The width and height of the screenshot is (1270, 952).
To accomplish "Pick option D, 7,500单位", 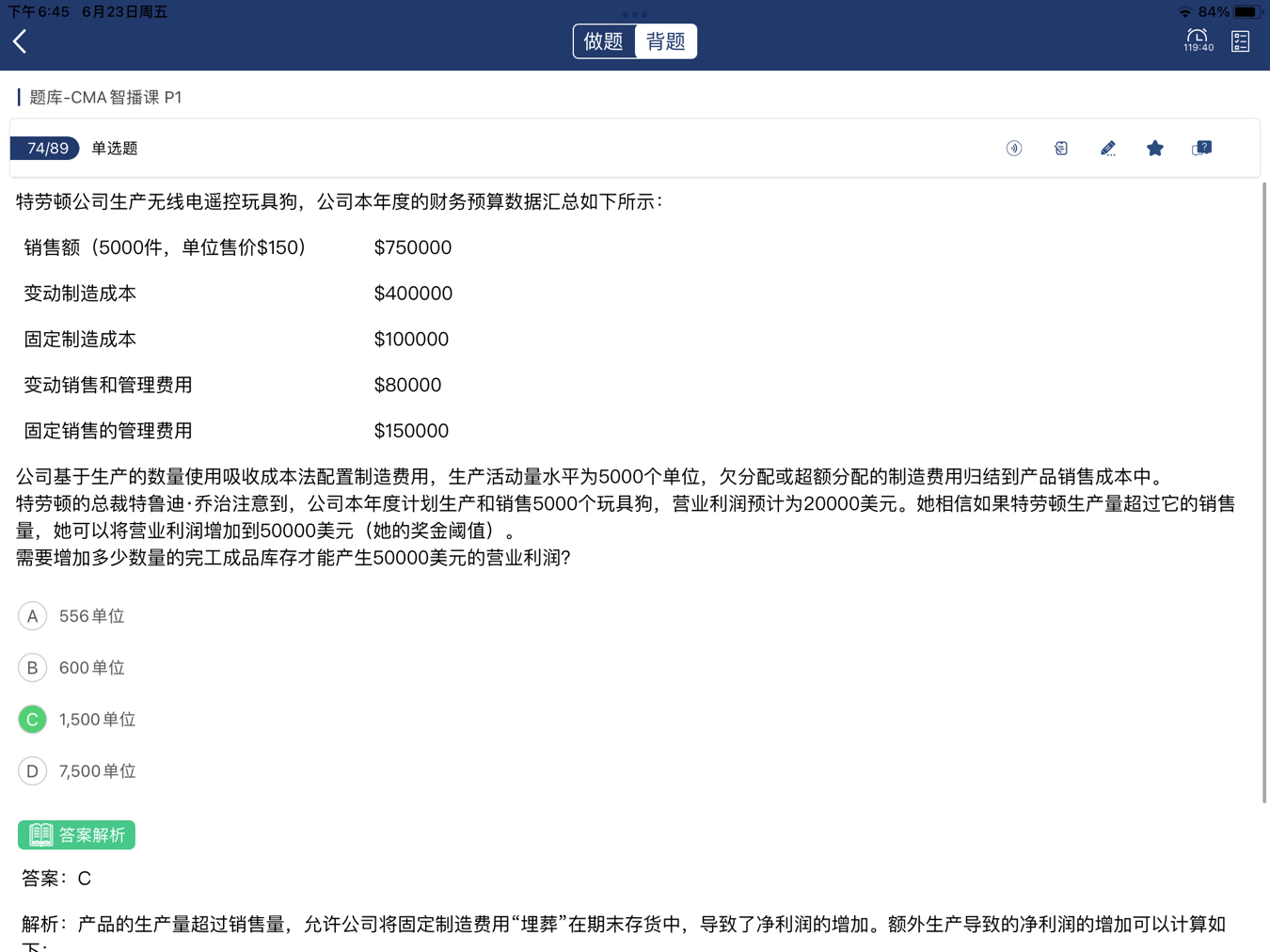I will (33, 771).
